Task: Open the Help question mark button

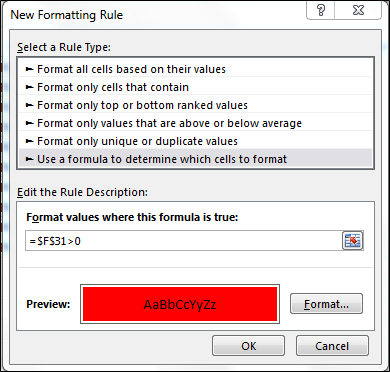Action: 321,12
